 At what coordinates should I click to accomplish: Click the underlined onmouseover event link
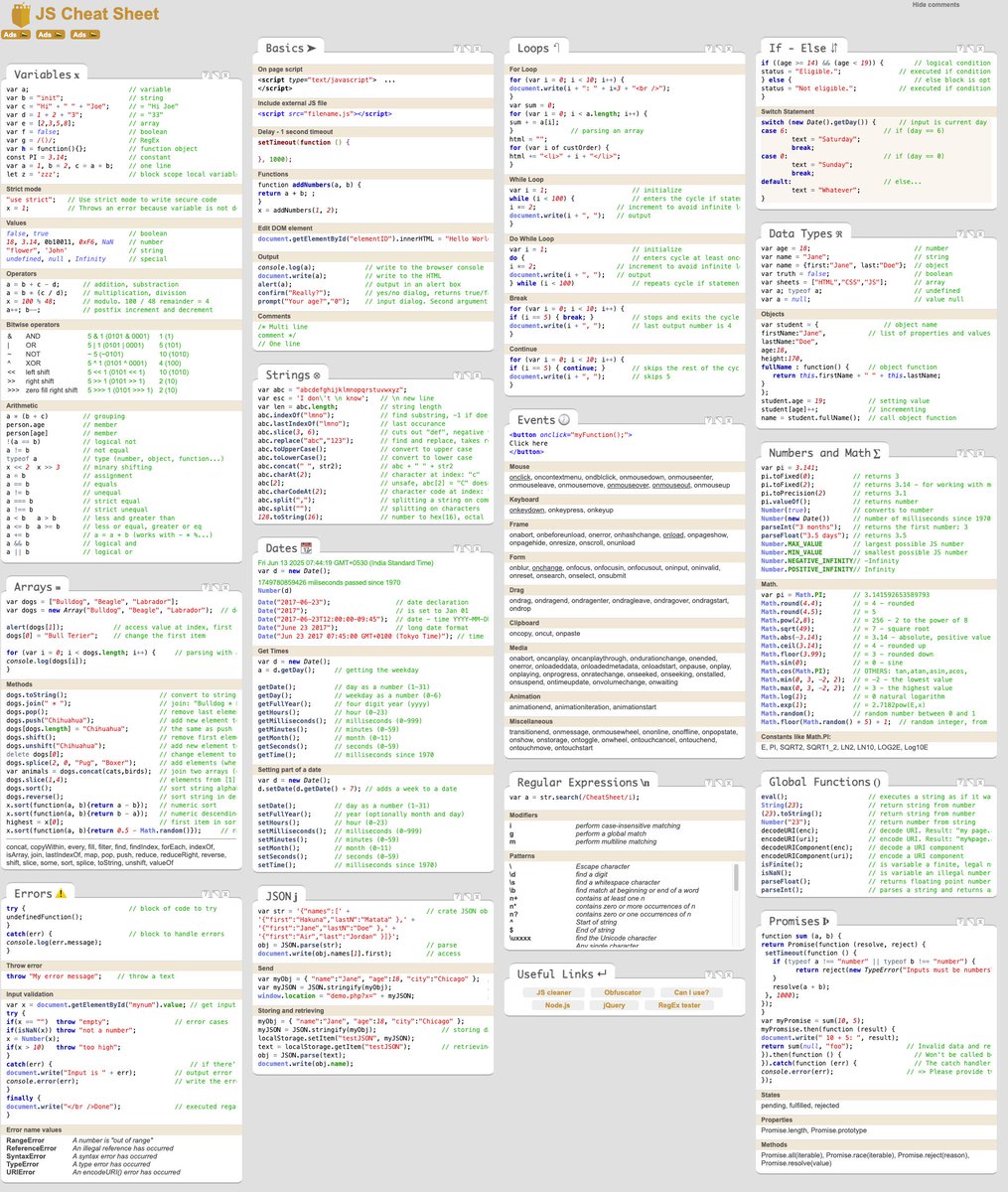pyautogui.click(x=628, y=486)
